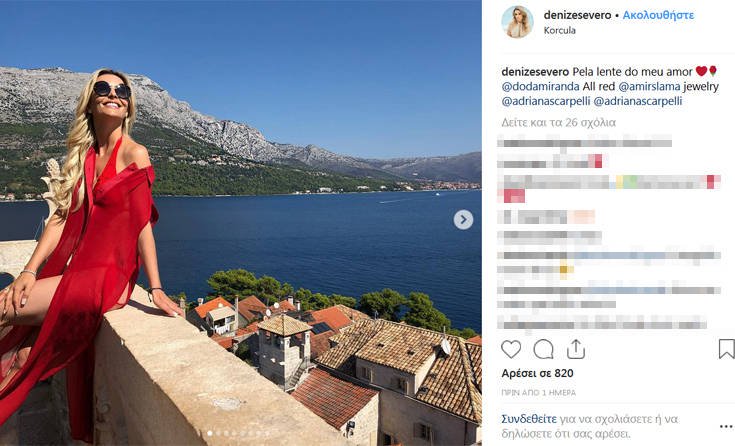Click the Ακολουθήστε follow button

[658, 15]
